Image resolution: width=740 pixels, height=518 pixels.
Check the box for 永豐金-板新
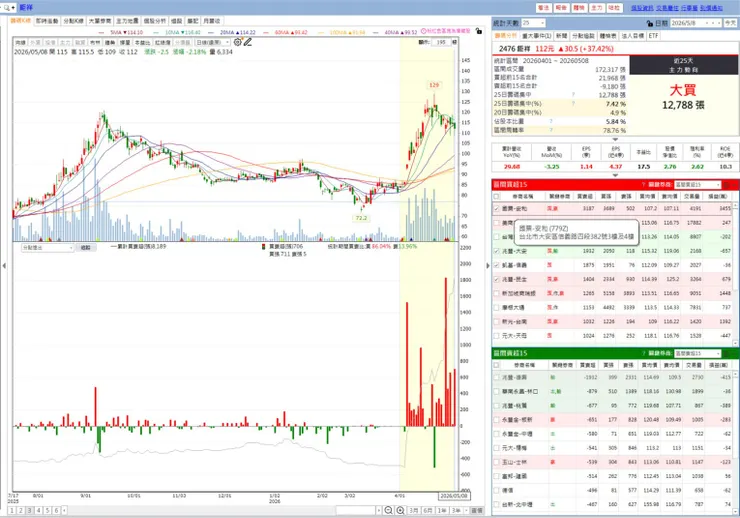(496, 420)
